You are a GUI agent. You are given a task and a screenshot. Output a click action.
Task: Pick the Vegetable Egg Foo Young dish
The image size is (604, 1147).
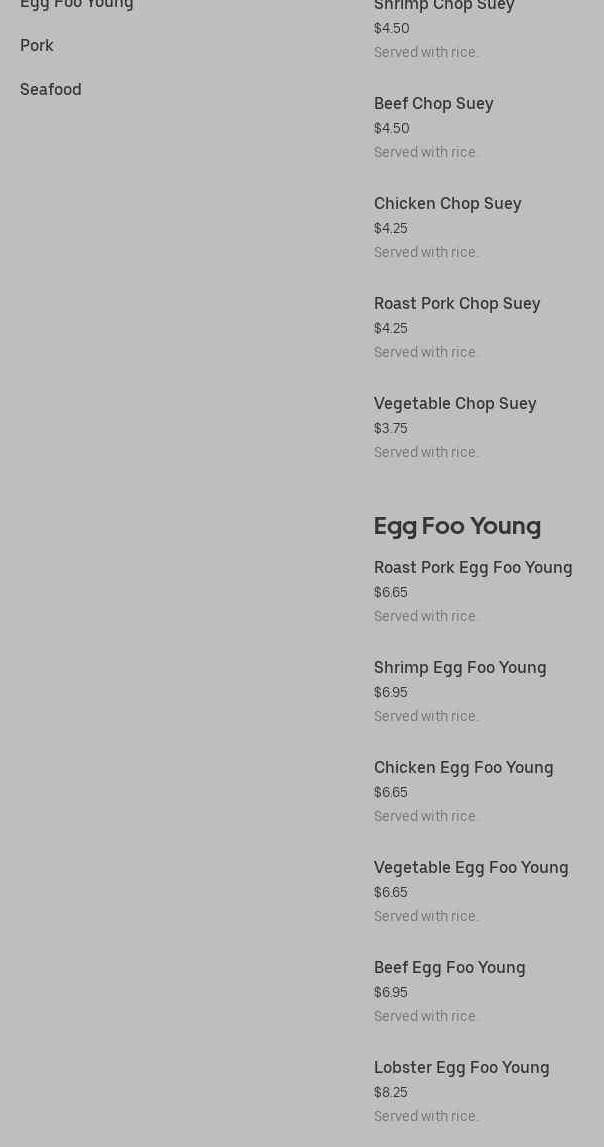pyautogui.click(x=471, y=868)
